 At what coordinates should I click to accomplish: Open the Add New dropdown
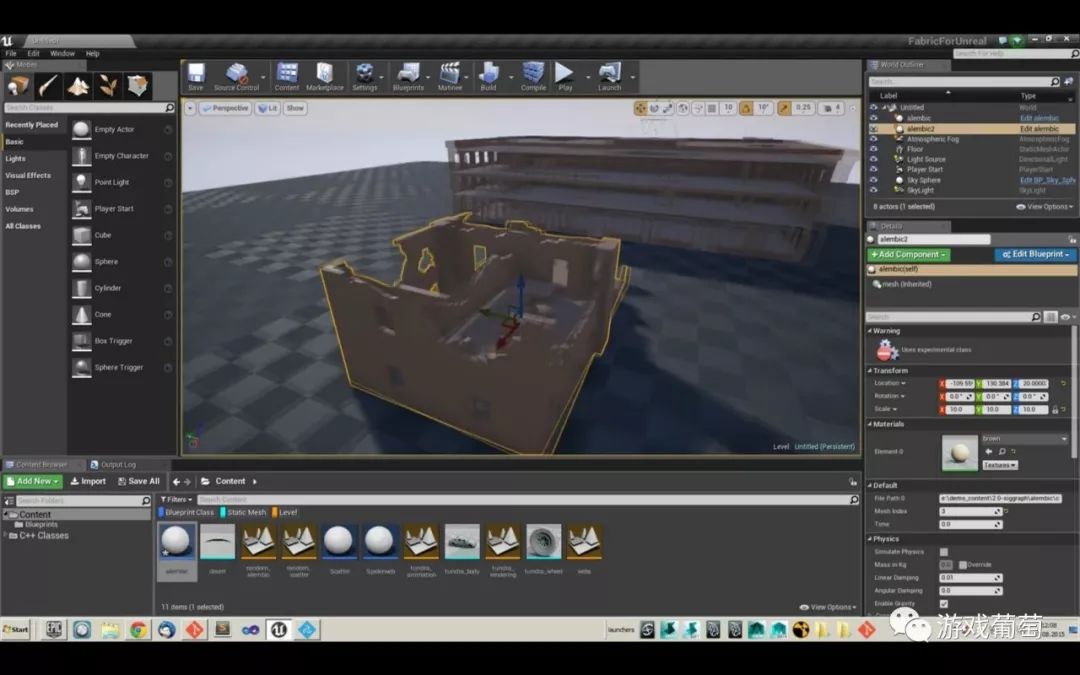point(33,481)
